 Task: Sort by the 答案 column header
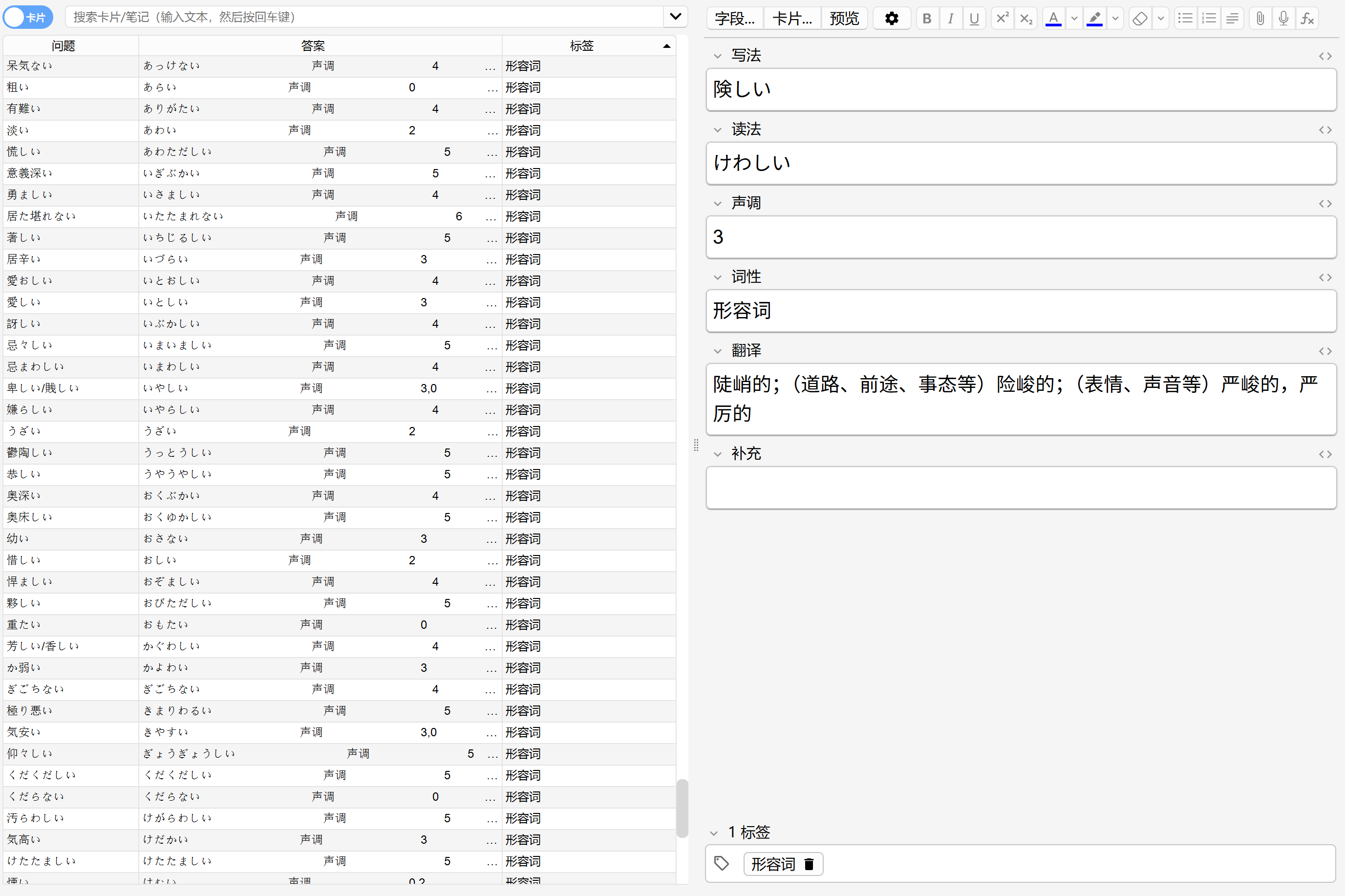(x=320, y=46)
